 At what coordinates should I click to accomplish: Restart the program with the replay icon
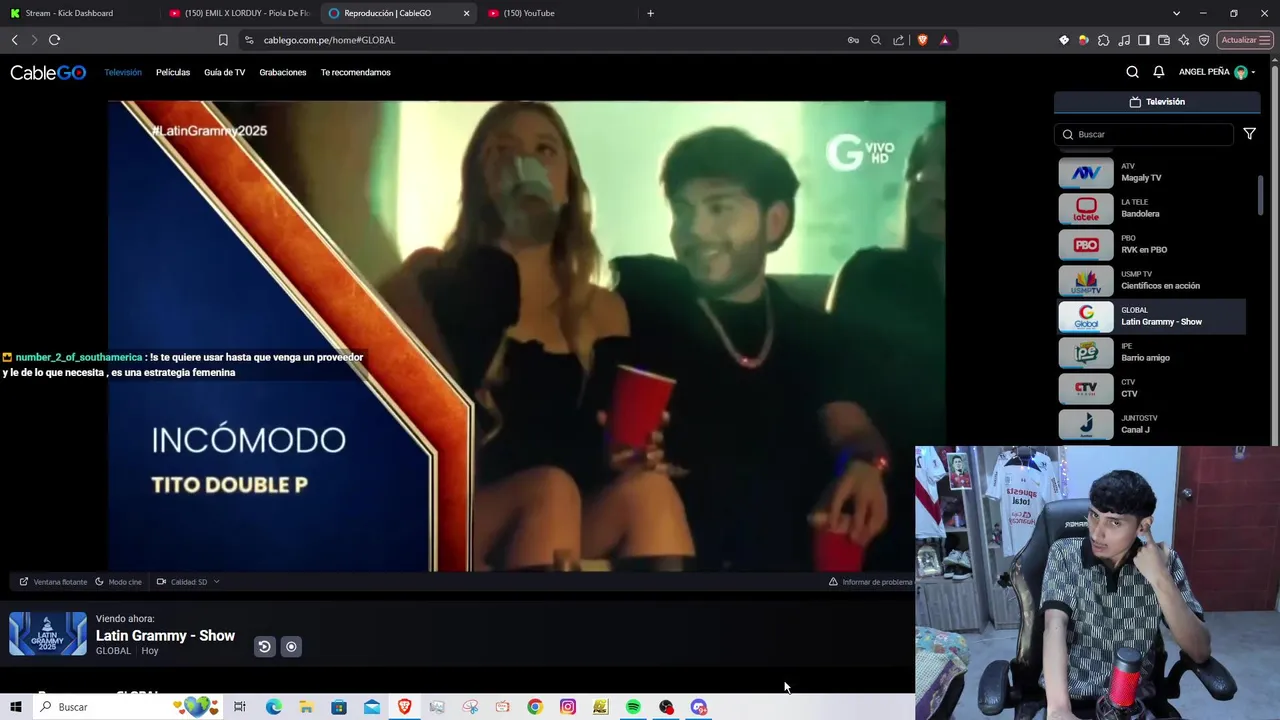[264, 647]
